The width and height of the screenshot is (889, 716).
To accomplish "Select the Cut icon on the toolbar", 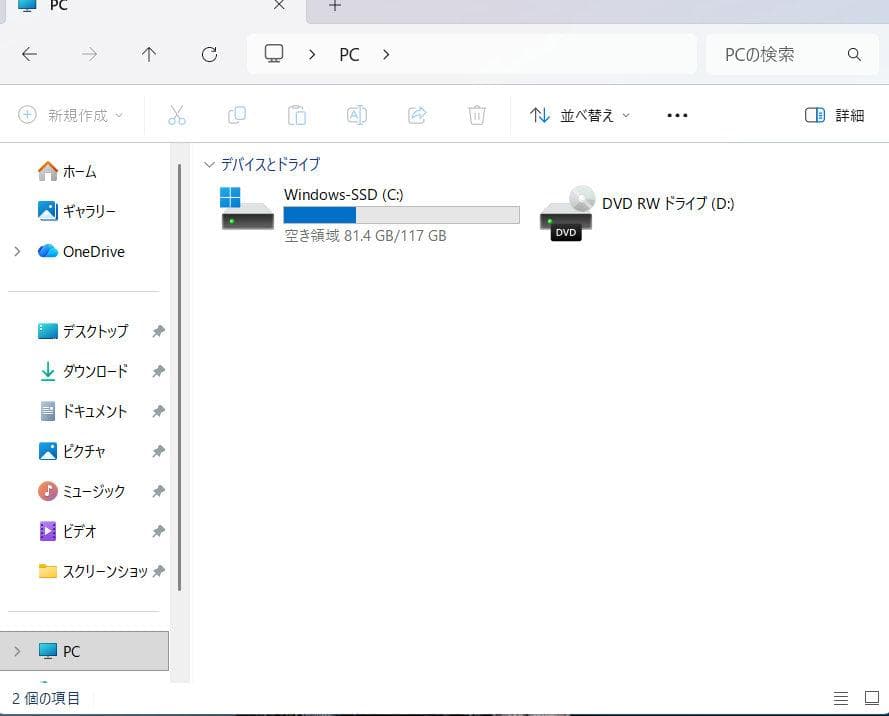I will pyautogui.click(x=177, y=115).
